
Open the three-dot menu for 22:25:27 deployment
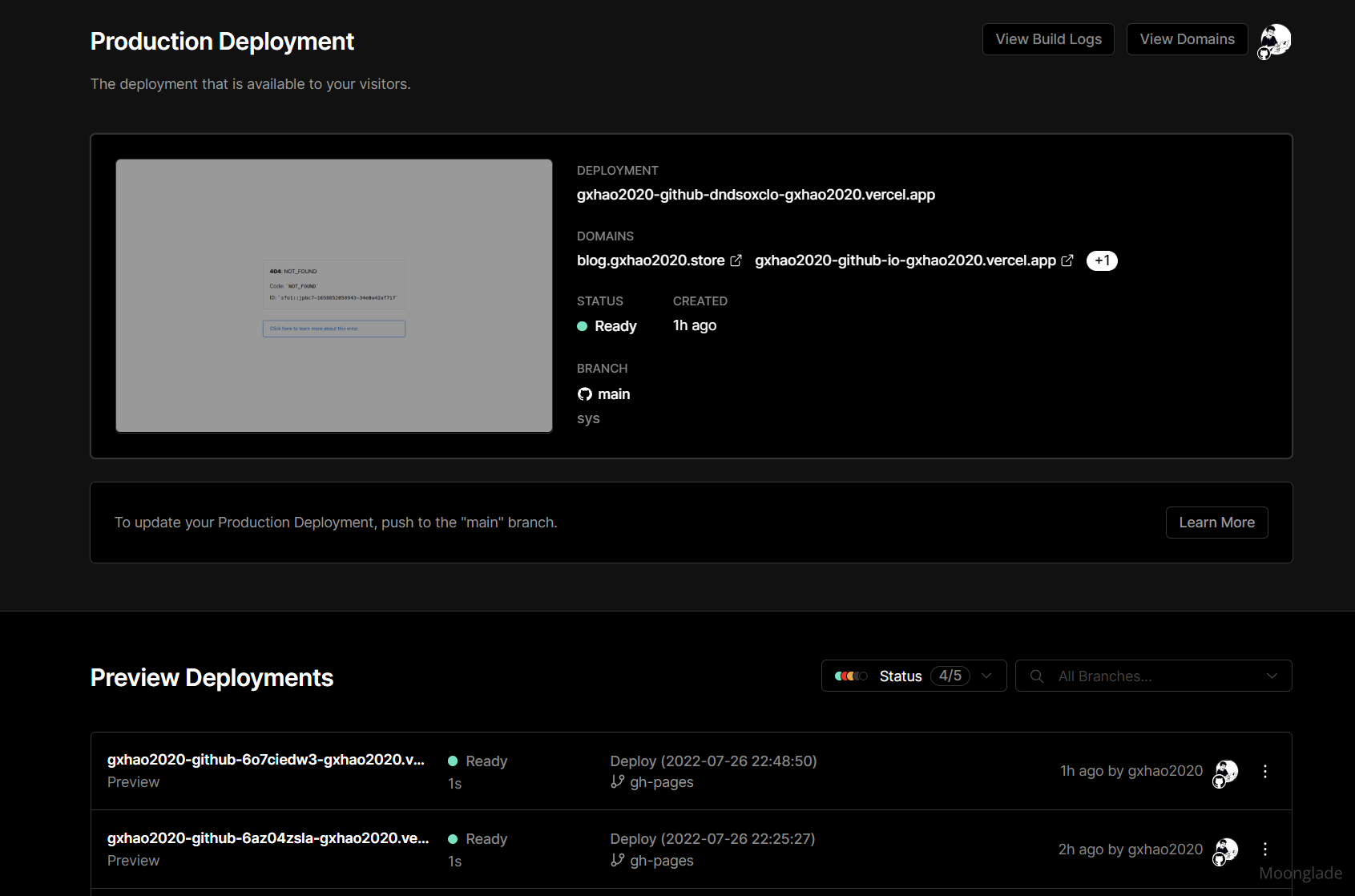[x=1264, y=849]
